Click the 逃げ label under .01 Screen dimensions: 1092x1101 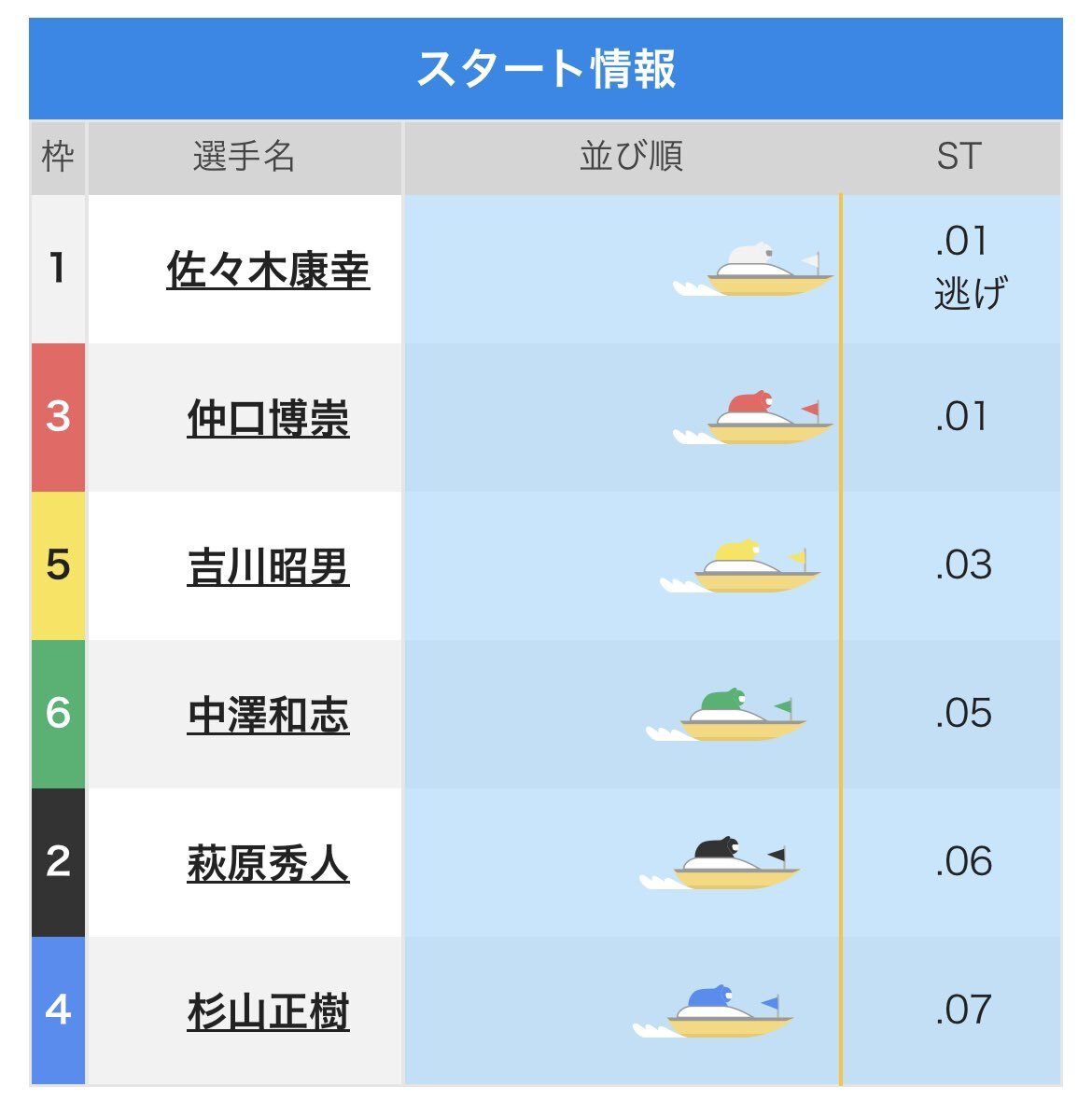(971, 293)
